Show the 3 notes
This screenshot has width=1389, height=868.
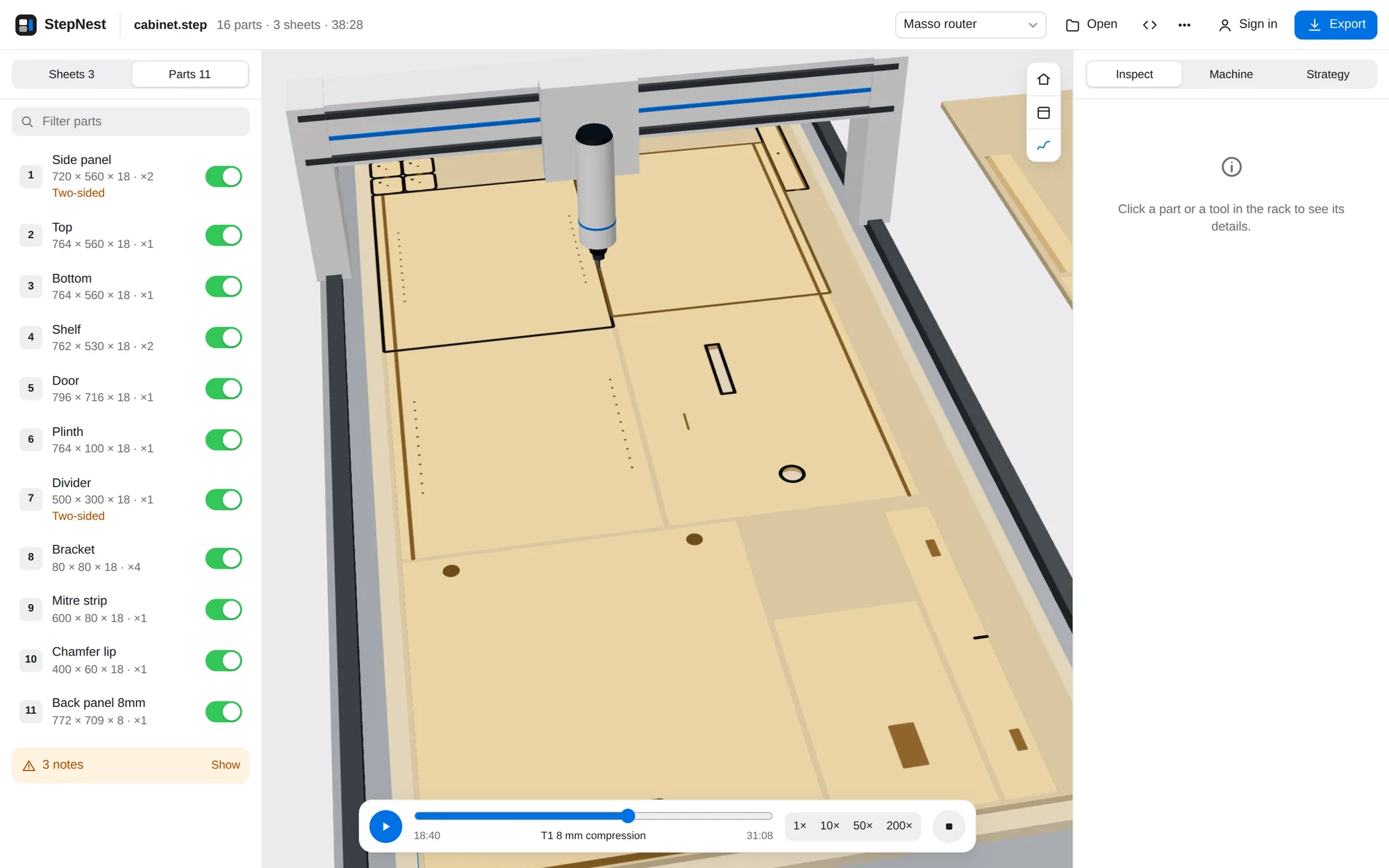point(225,765)
